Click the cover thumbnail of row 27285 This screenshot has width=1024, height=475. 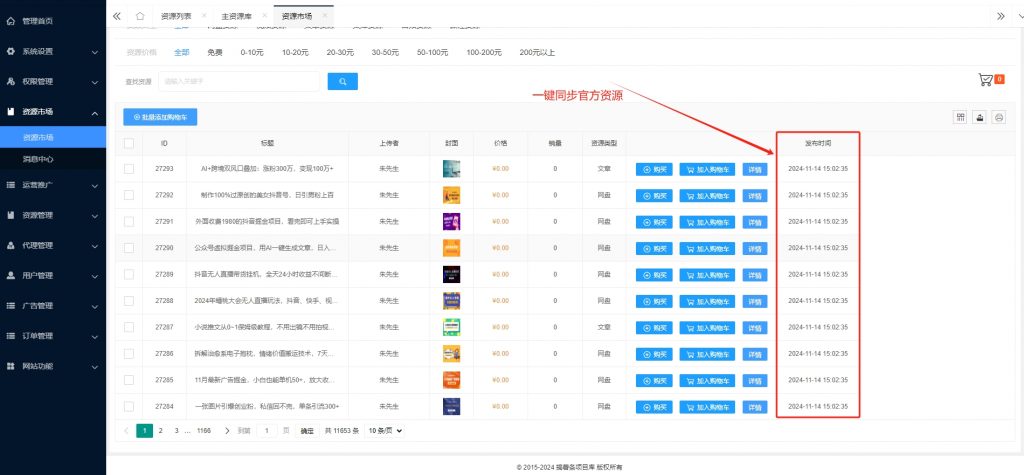pyautogui.click(x=451, y=380)
